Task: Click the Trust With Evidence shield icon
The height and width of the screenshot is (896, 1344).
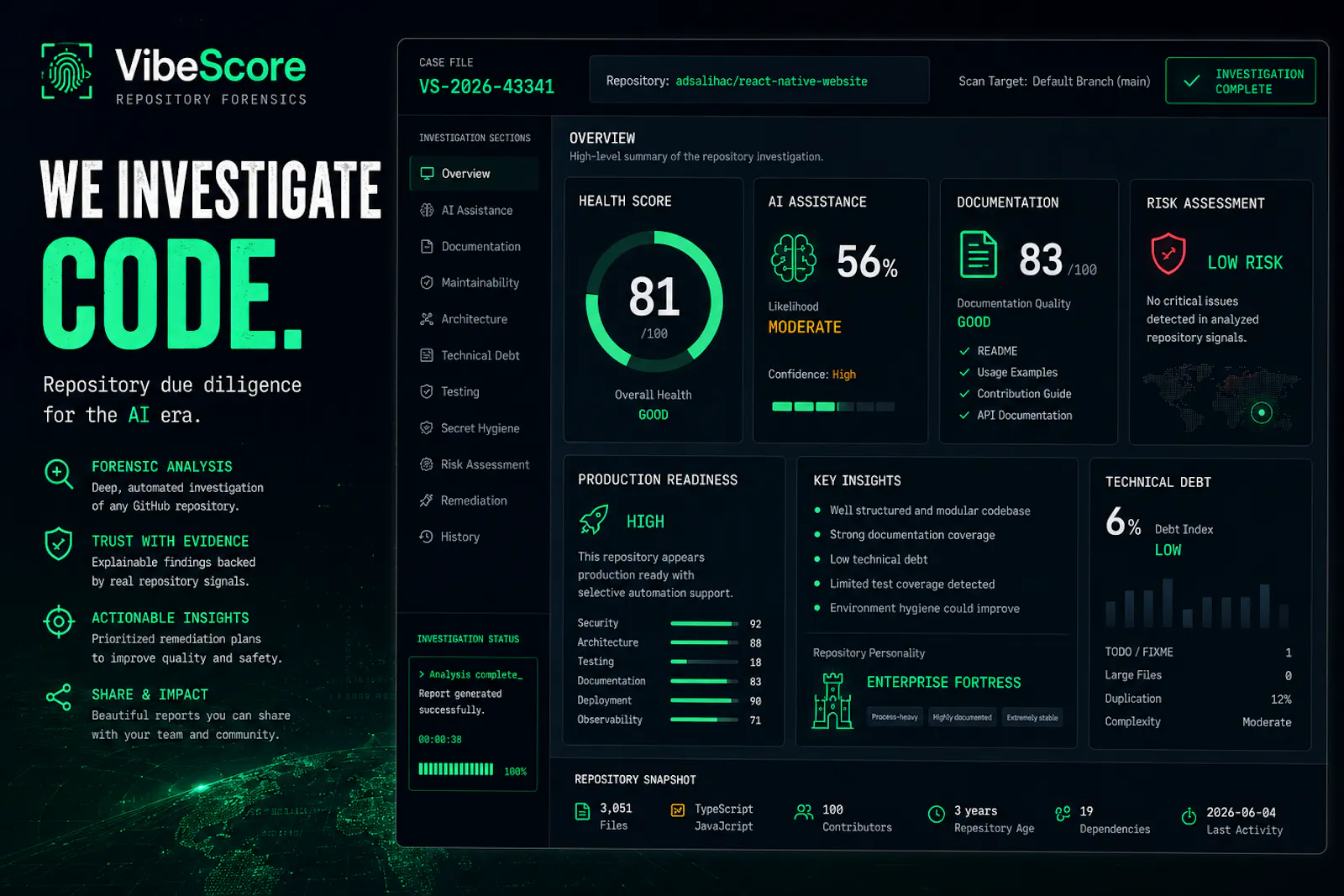Action: 59,544
